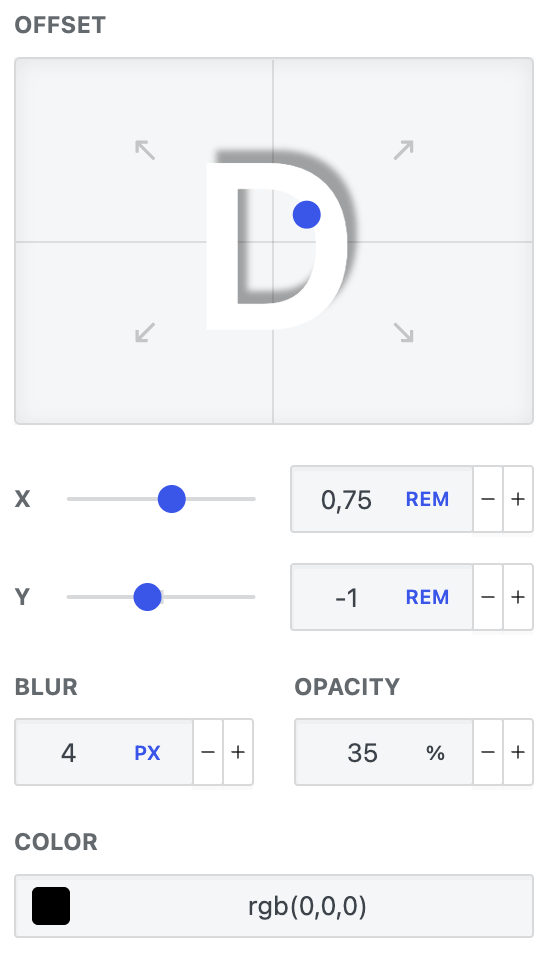Click the Y offset slider handle

pyautogui.click(x=148, y=597)
